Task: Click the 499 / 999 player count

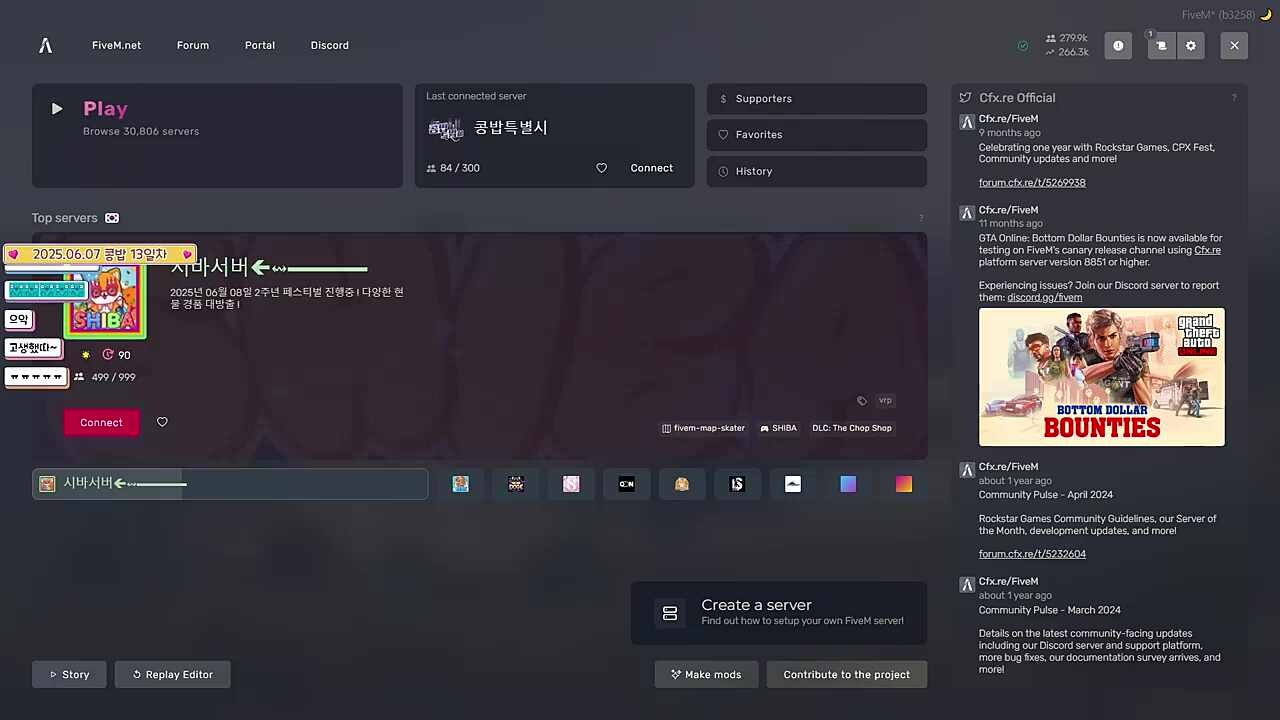Action: pyautogui.click(x=113, y=377)
